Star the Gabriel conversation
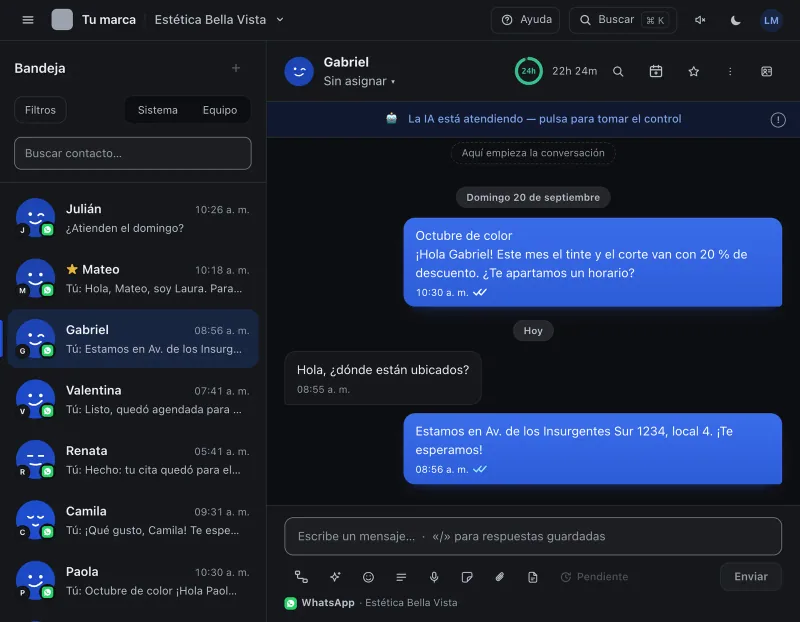The image size is (800, 622). tap(693, 71)
